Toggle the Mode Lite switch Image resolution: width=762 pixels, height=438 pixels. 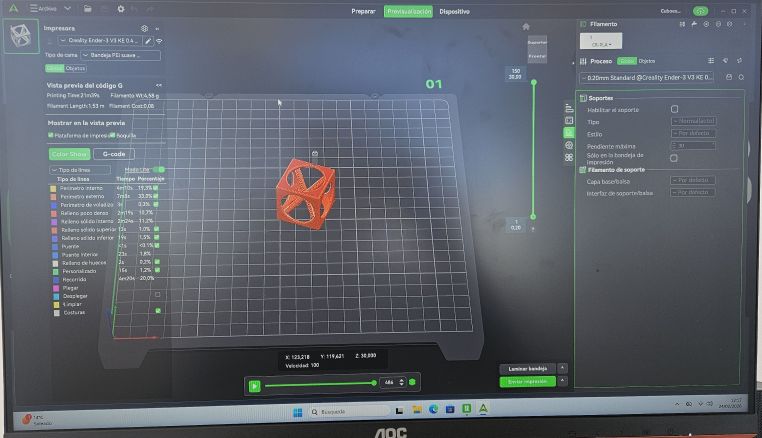[159, 170]
